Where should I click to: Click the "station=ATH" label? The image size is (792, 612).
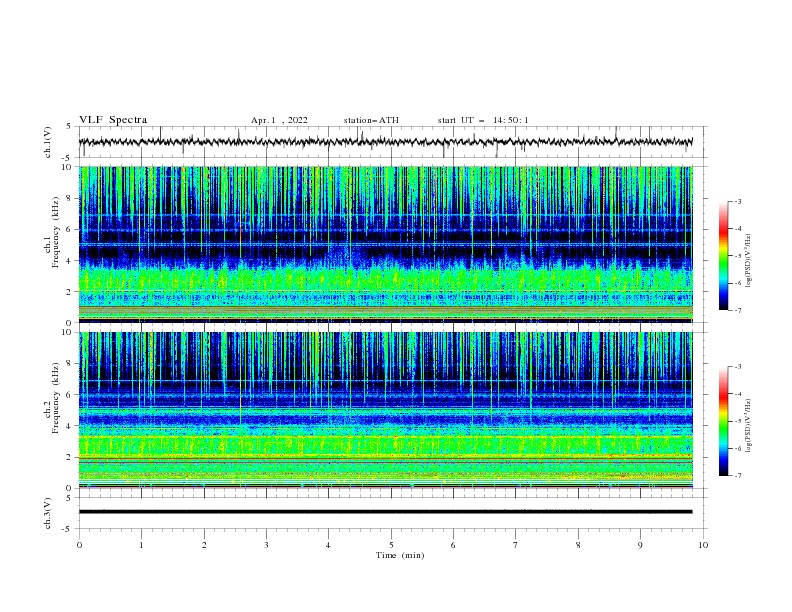(371, 120)
